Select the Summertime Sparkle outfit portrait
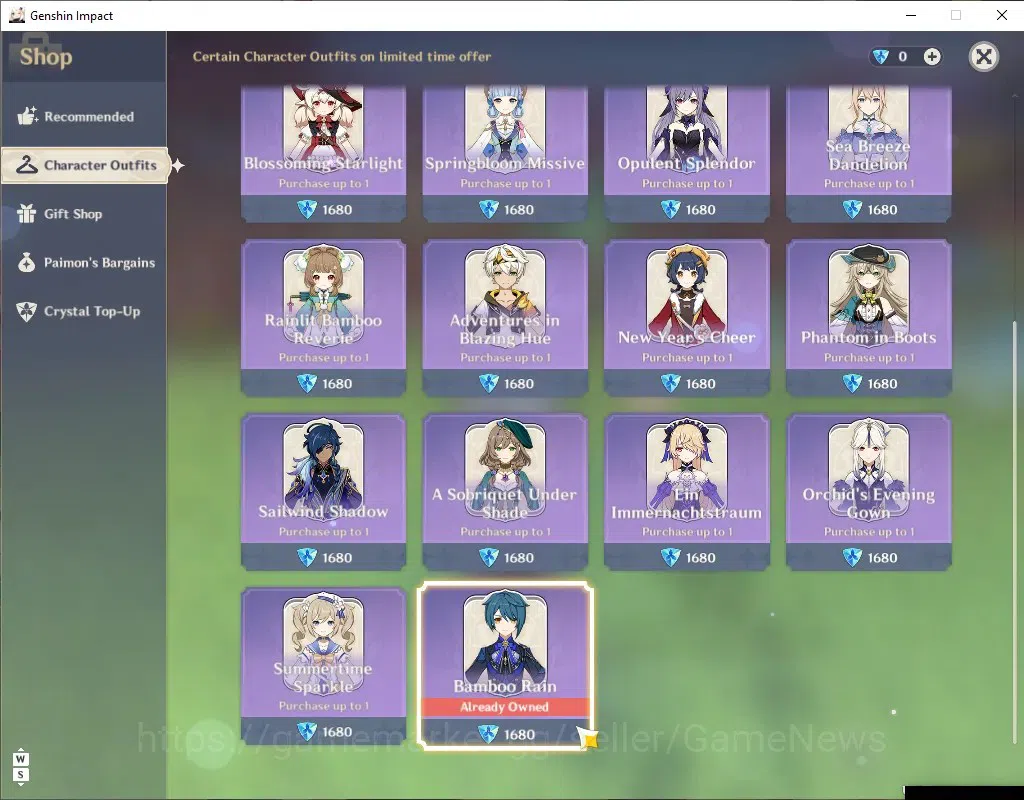 click(x=324, y=644)
